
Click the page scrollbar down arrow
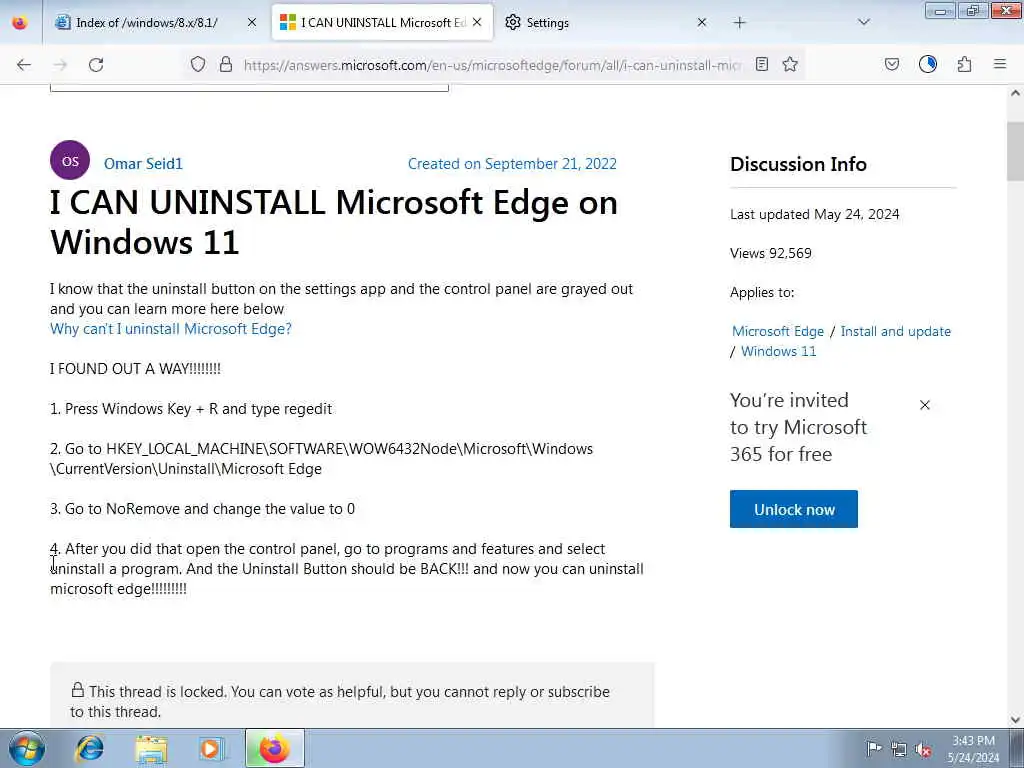pyautogui.click(x=1015, y=720)
